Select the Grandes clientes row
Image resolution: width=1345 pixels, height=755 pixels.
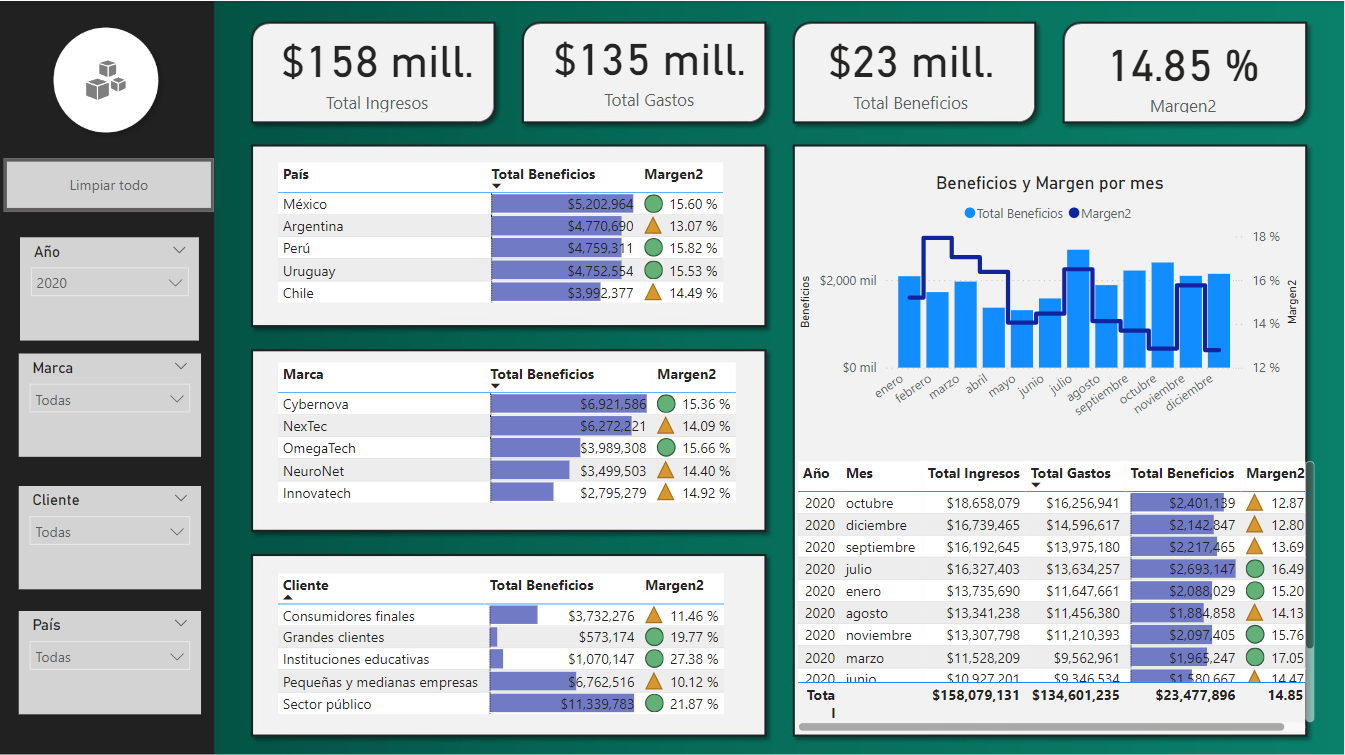(x=500, y=637)
